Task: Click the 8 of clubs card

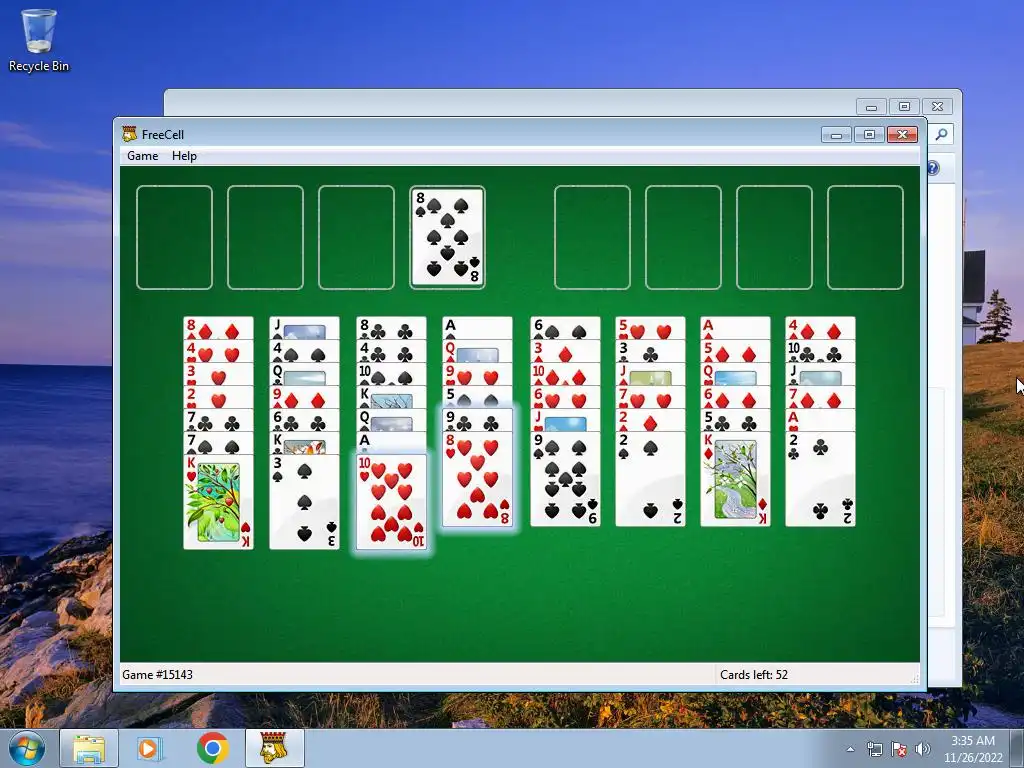Action: point(391,328)
